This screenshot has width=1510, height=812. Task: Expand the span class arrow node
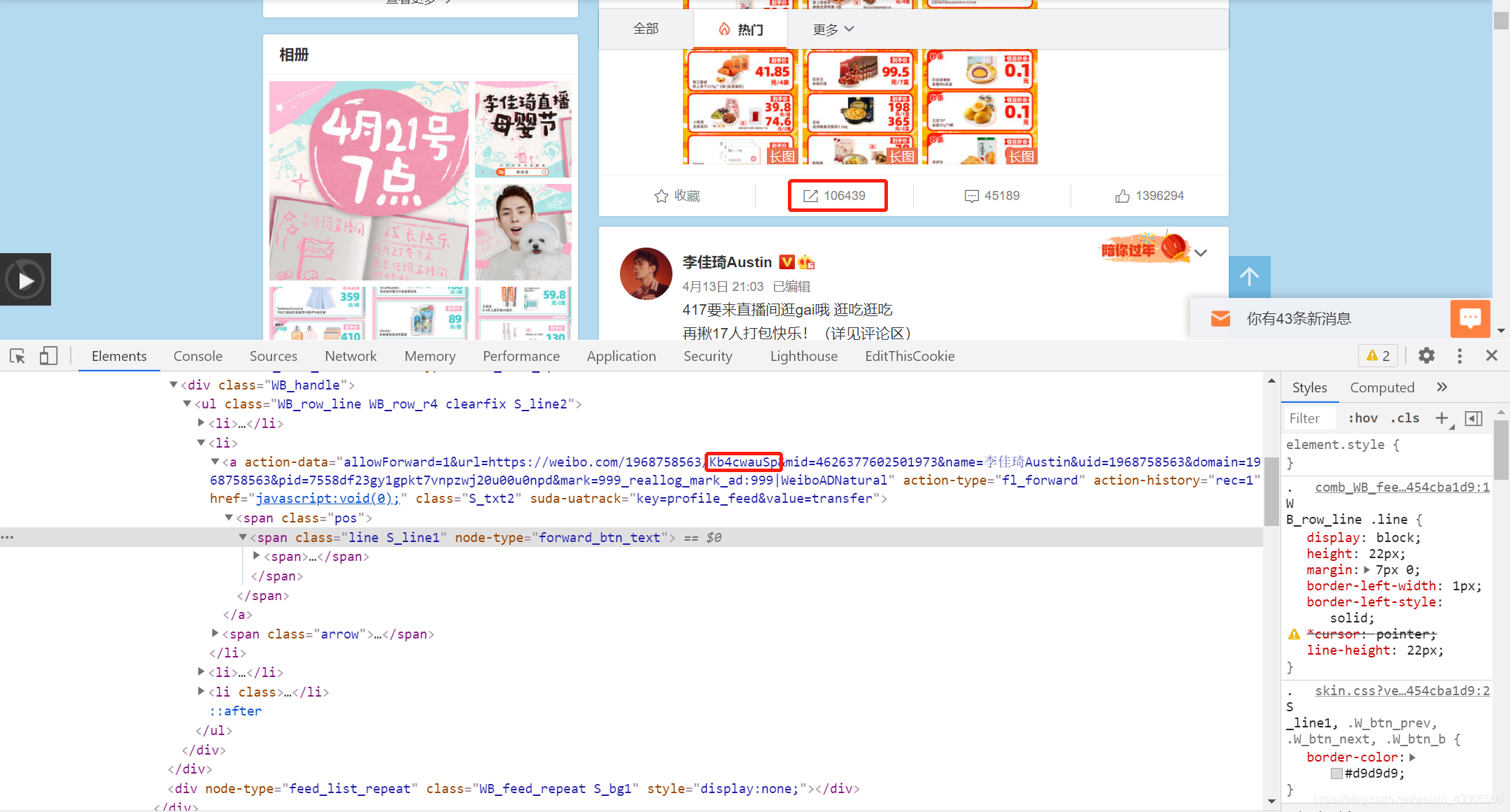tap(216, 634)
